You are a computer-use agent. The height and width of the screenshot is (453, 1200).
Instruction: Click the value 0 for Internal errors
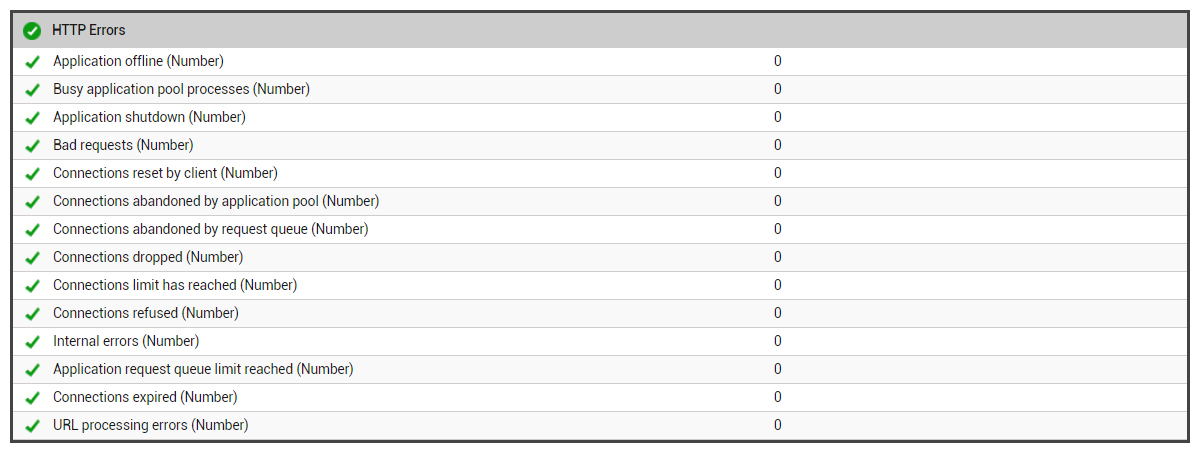click(778, 341)
